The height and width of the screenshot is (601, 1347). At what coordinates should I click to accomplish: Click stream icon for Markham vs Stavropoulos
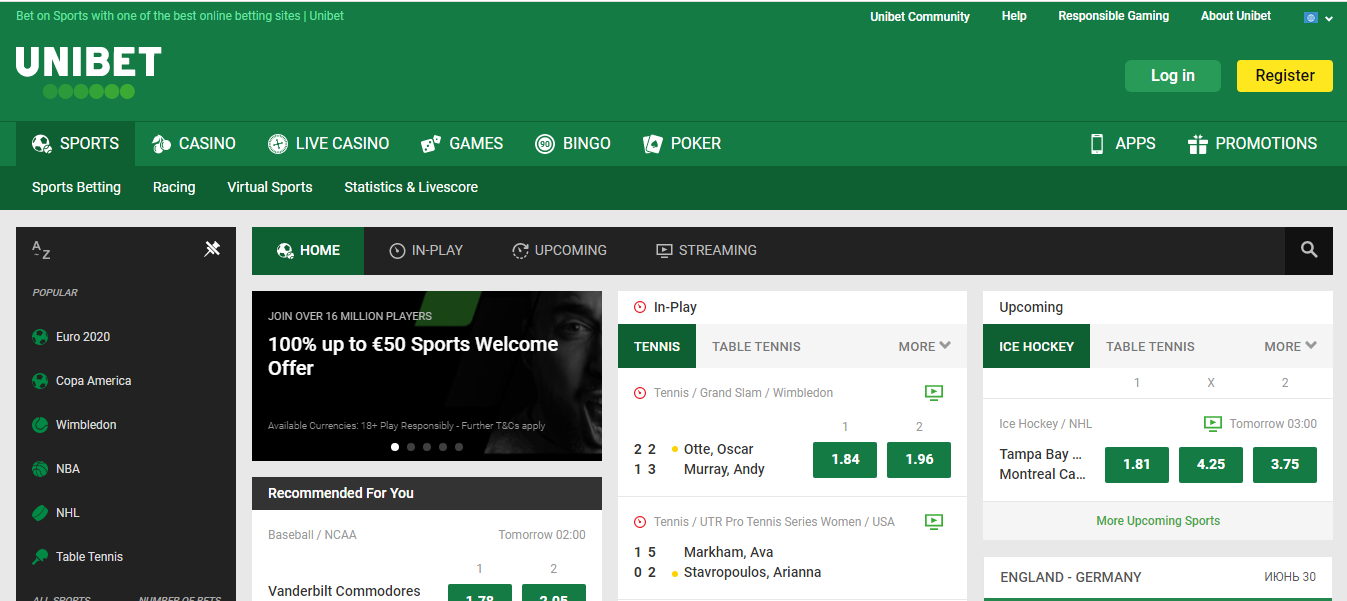(934, 521)
